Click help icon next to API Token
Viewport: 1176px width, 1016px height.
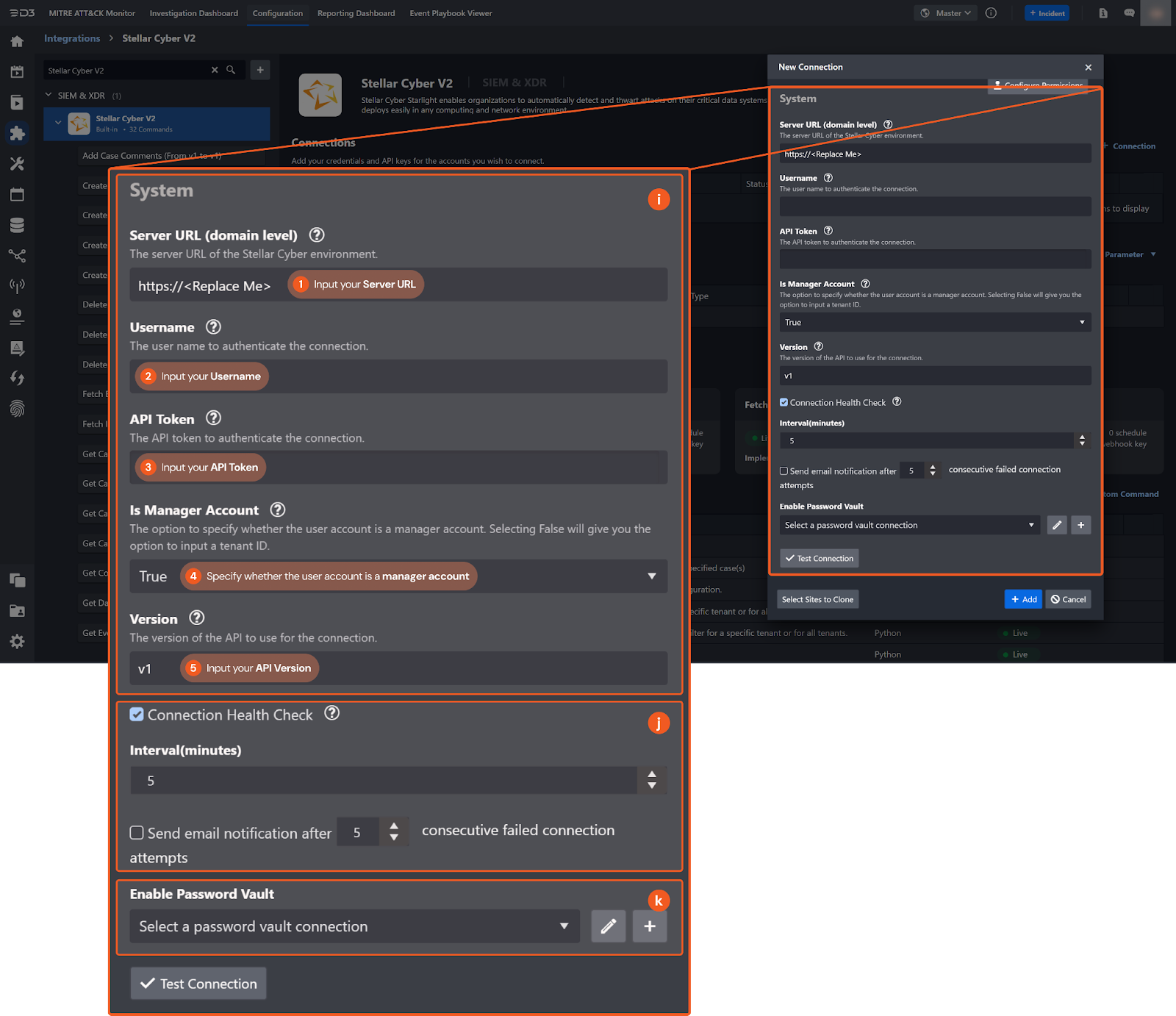coord(828,231)
